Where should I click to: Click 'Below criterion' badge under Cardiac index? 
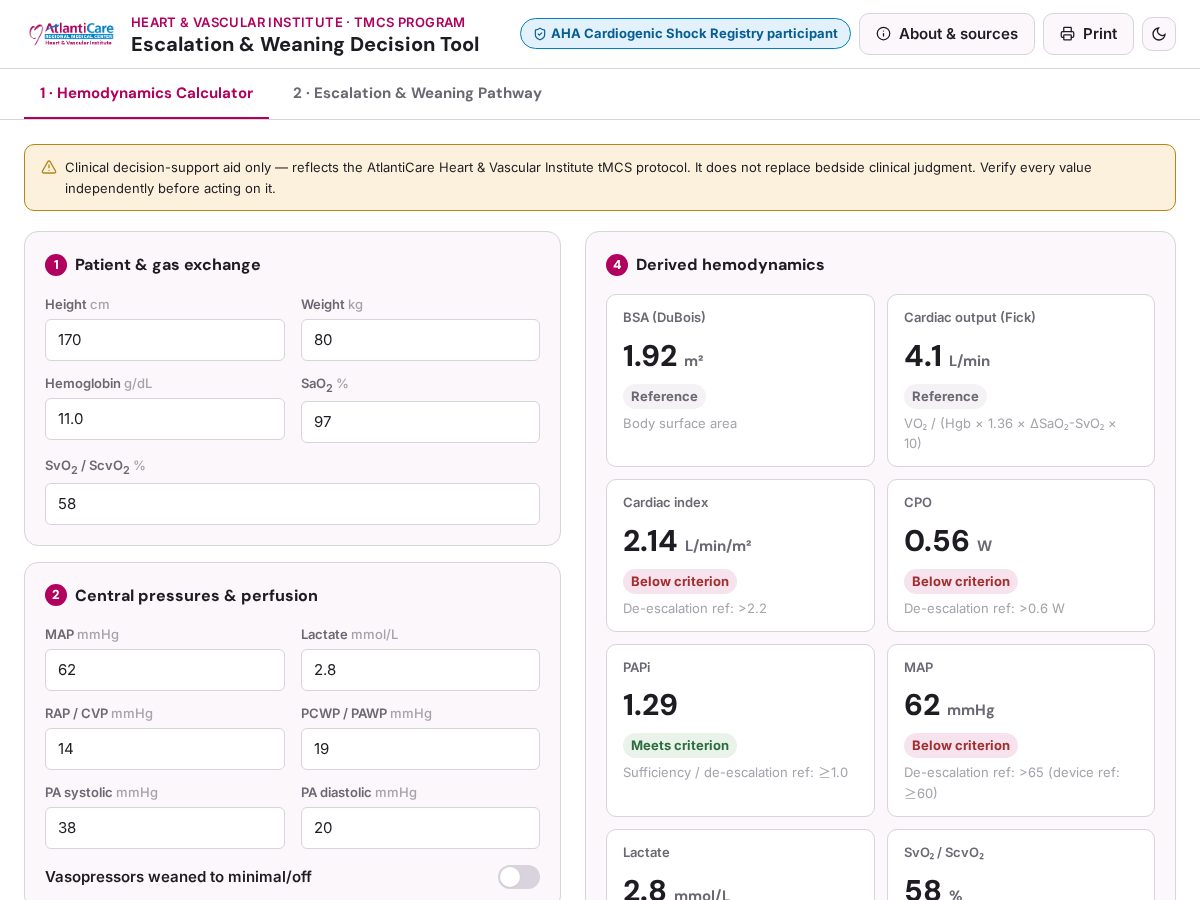(x=680, y=581)
